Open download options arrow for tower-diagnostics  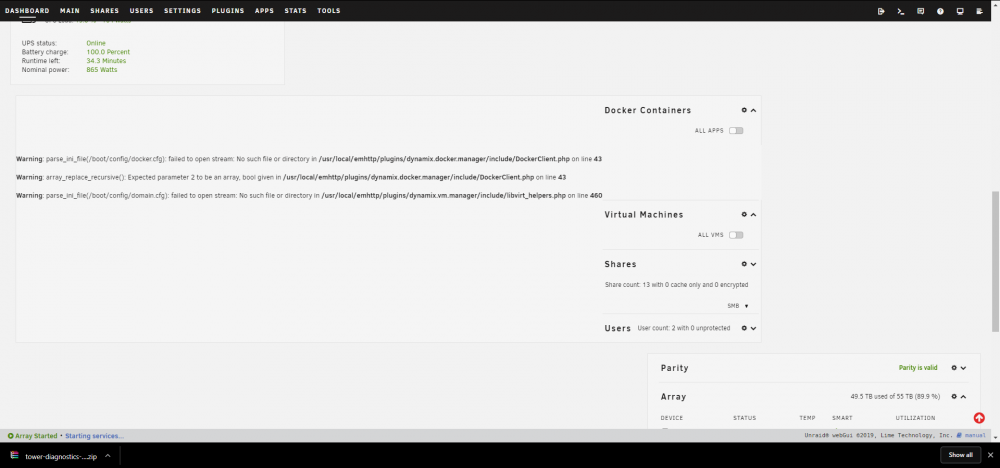108,456
